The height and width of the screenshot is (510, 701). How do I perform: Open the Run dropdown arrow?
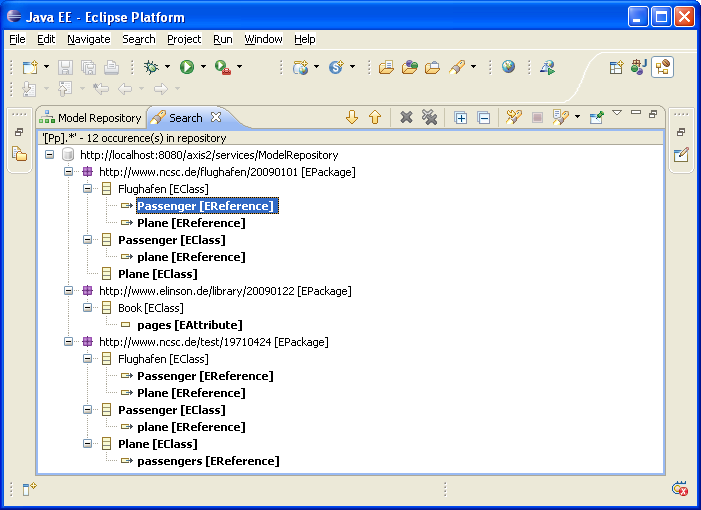pos(203,67)
